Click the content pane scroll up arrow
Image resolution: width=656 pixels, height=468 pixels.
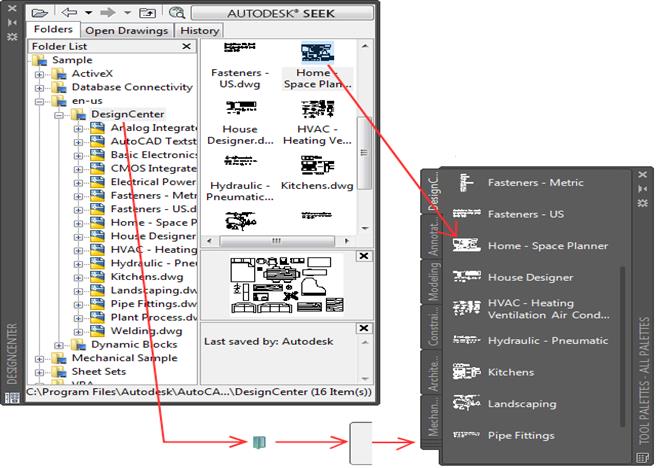365,46
